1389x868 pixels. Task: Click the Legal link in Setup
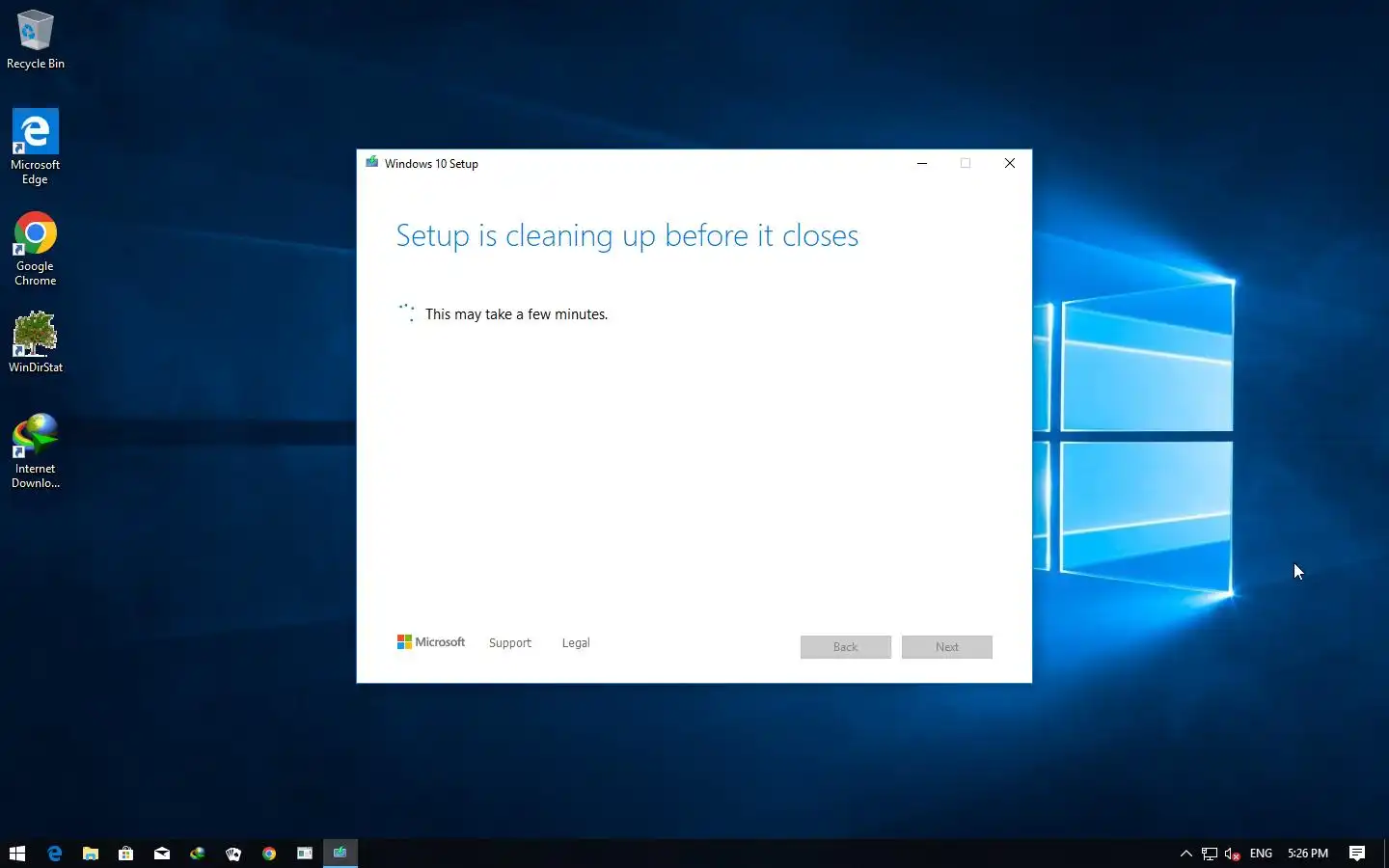(576, 643)
